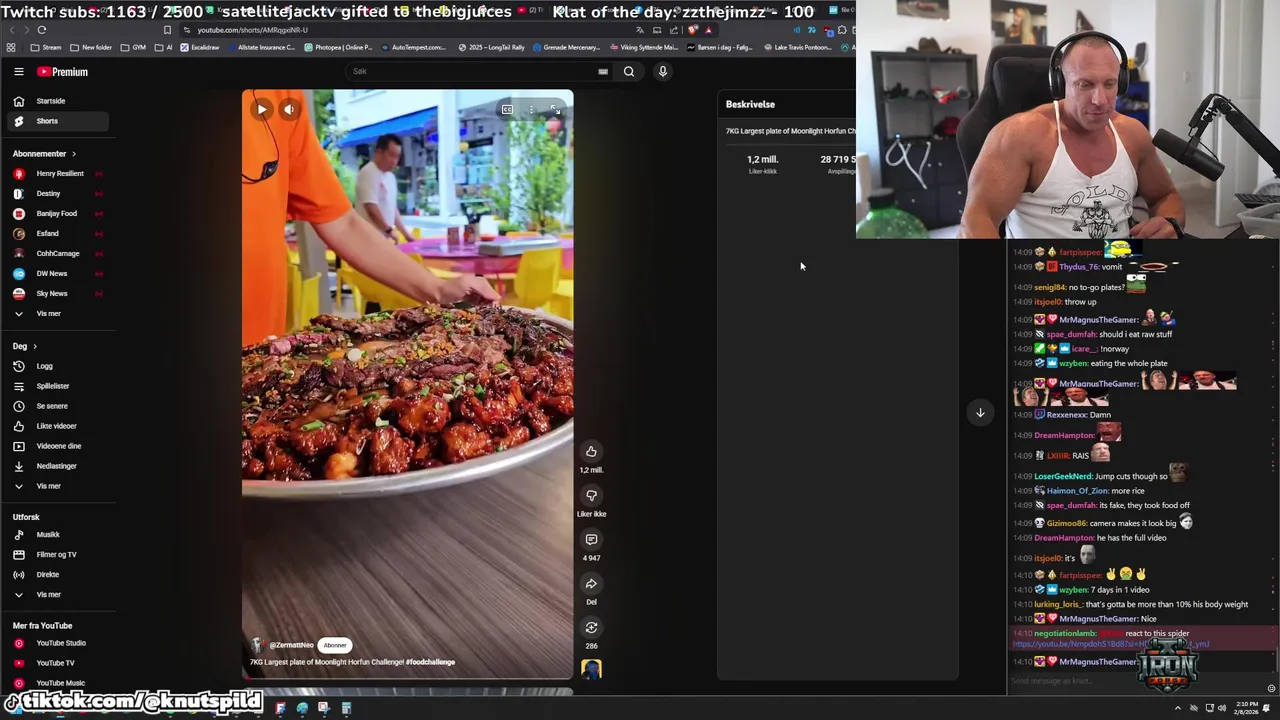Open the Excalidraw bookmark
This screenshot has height=720, width=1280.
pyautogui.click(x=200, y=47)
